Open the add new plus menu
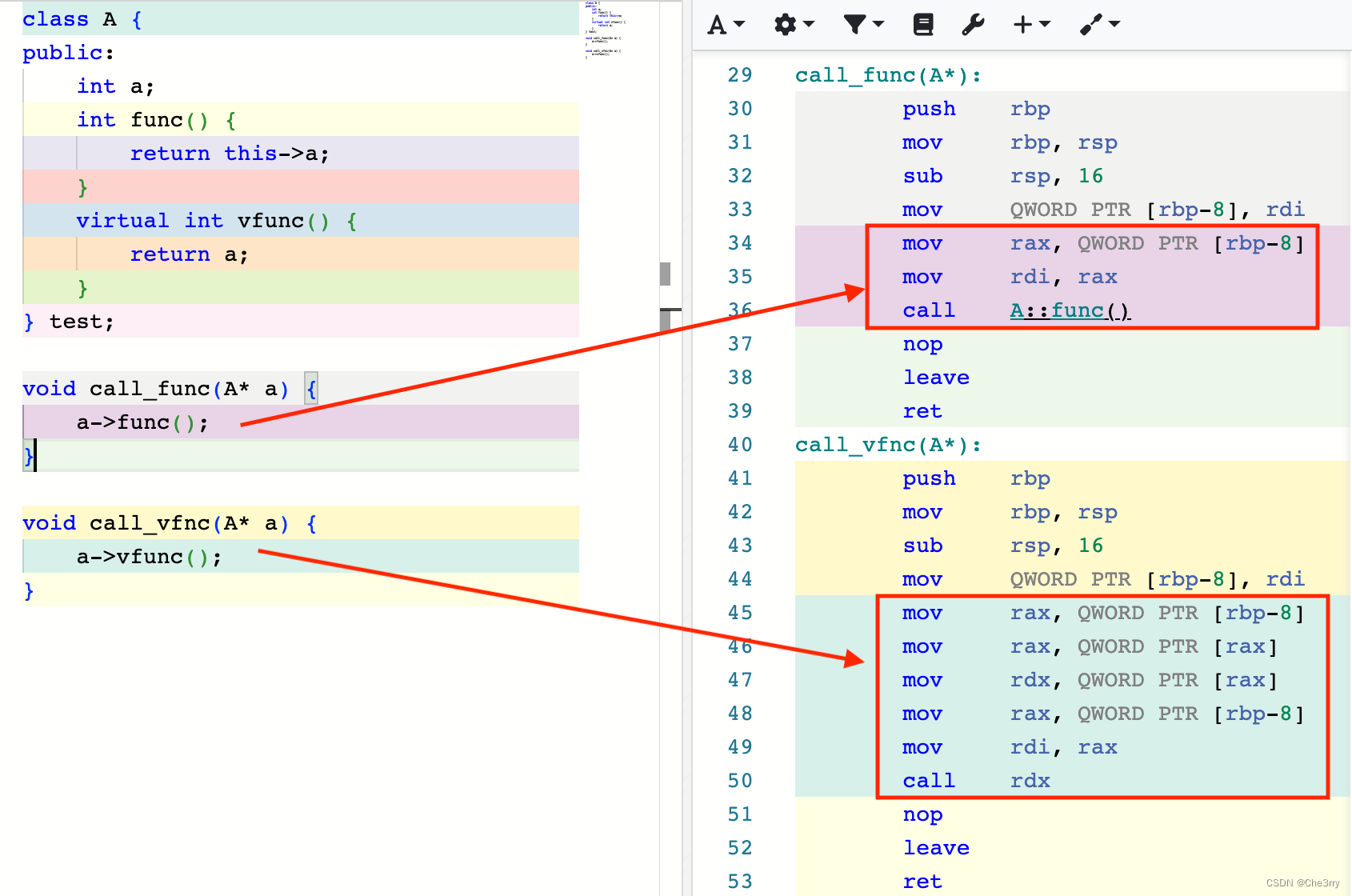The image size is (1352, 896). (1031, 25)
